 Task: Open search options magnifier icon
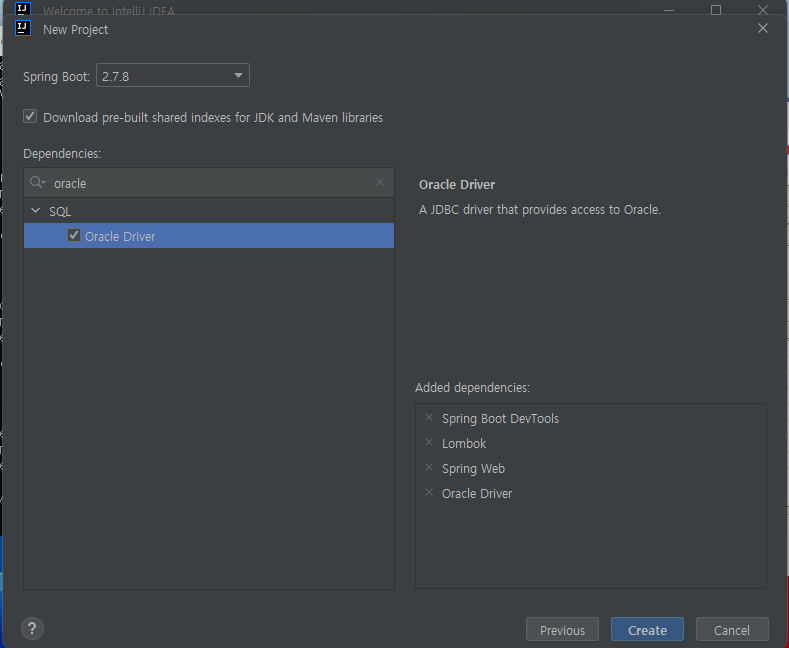tap(37, 182)
